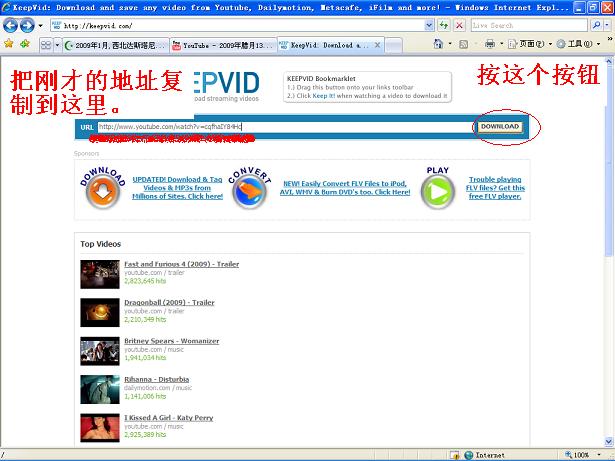
Task: Click the Rihanna Disturbia thumbnail
Action: pyautogui.click(x=100, y=390)
